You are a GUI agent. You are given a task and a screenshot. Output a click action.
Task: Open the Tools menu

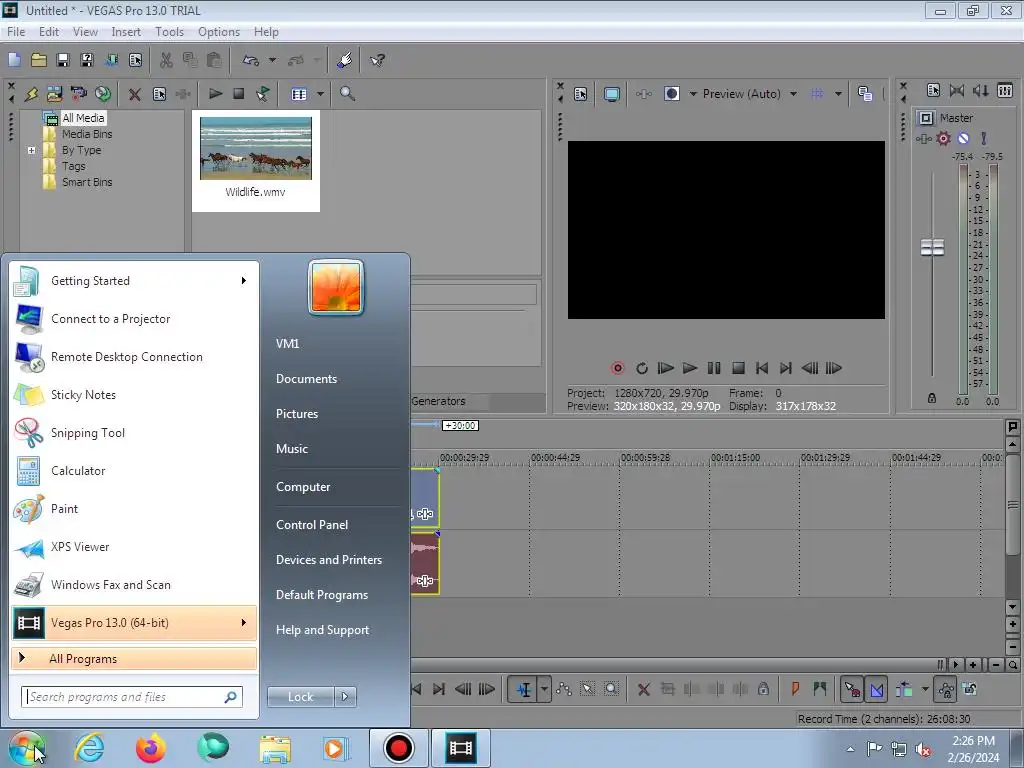pyautogui.click(x=169, y=32)
